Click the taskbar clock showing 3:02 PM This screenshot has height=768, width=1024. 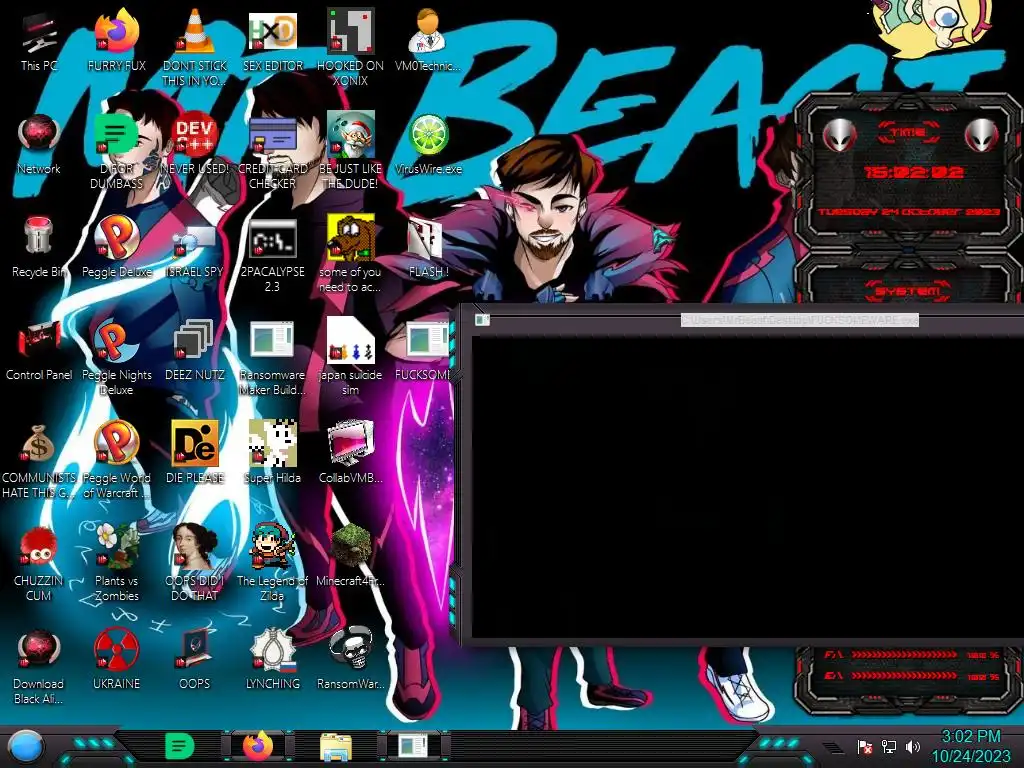(970, 746)
